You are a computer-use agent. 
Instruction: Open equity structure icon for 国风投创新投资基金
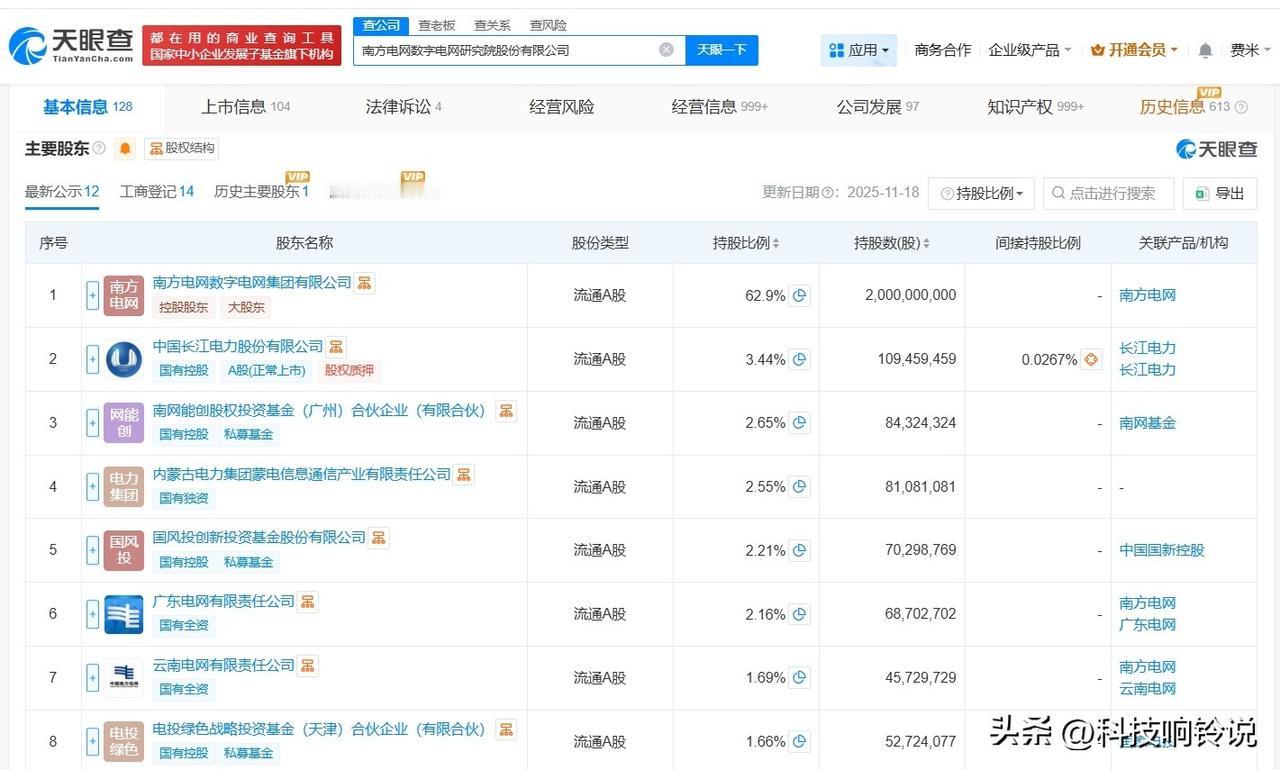pyautogui.click(x=379, y=538)
